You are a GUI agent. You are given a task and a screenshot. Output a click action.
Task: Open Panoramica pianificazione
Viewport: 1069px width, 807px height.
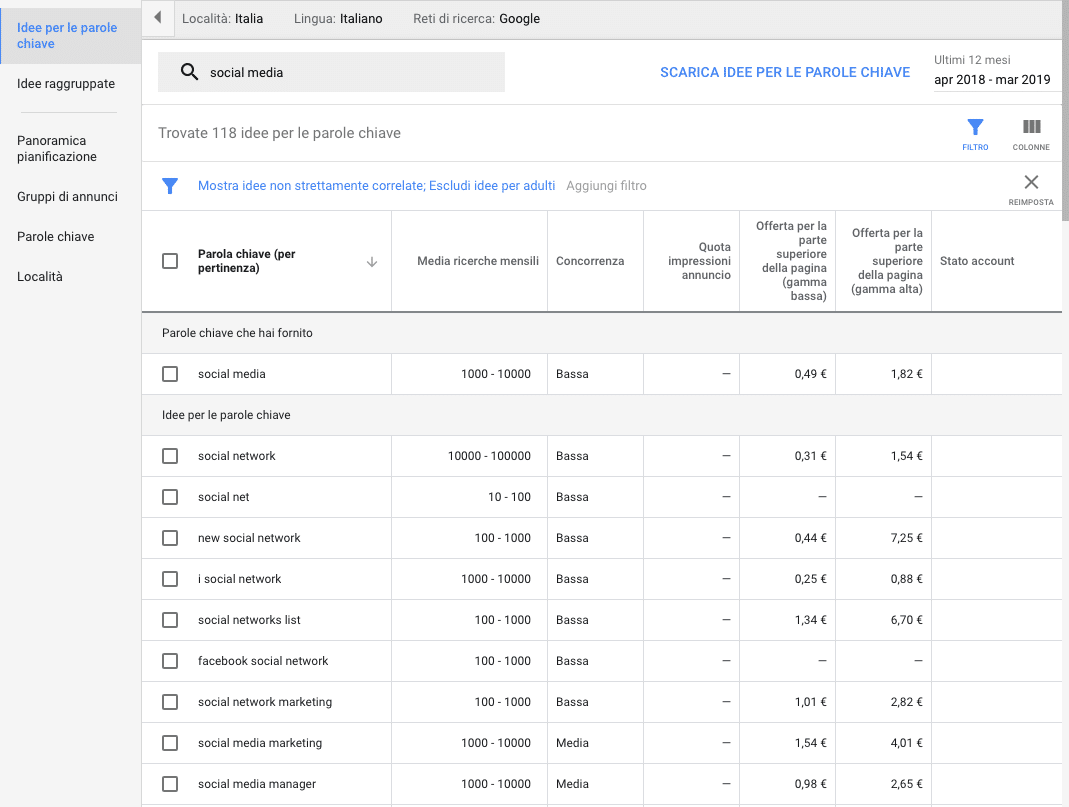pyautogui.click(x=57, y=149)
